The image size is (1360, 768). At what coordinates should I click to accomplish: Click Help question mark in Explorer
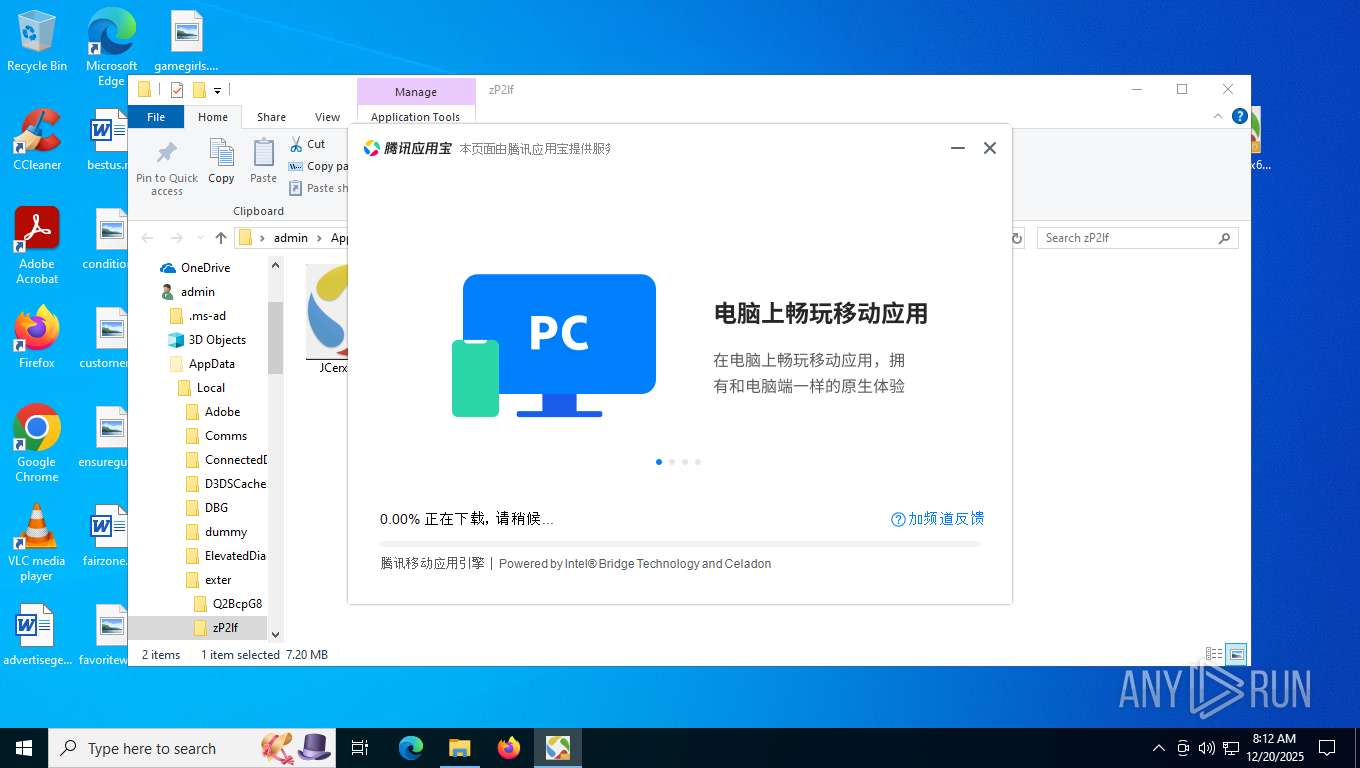click(1240, 116)
